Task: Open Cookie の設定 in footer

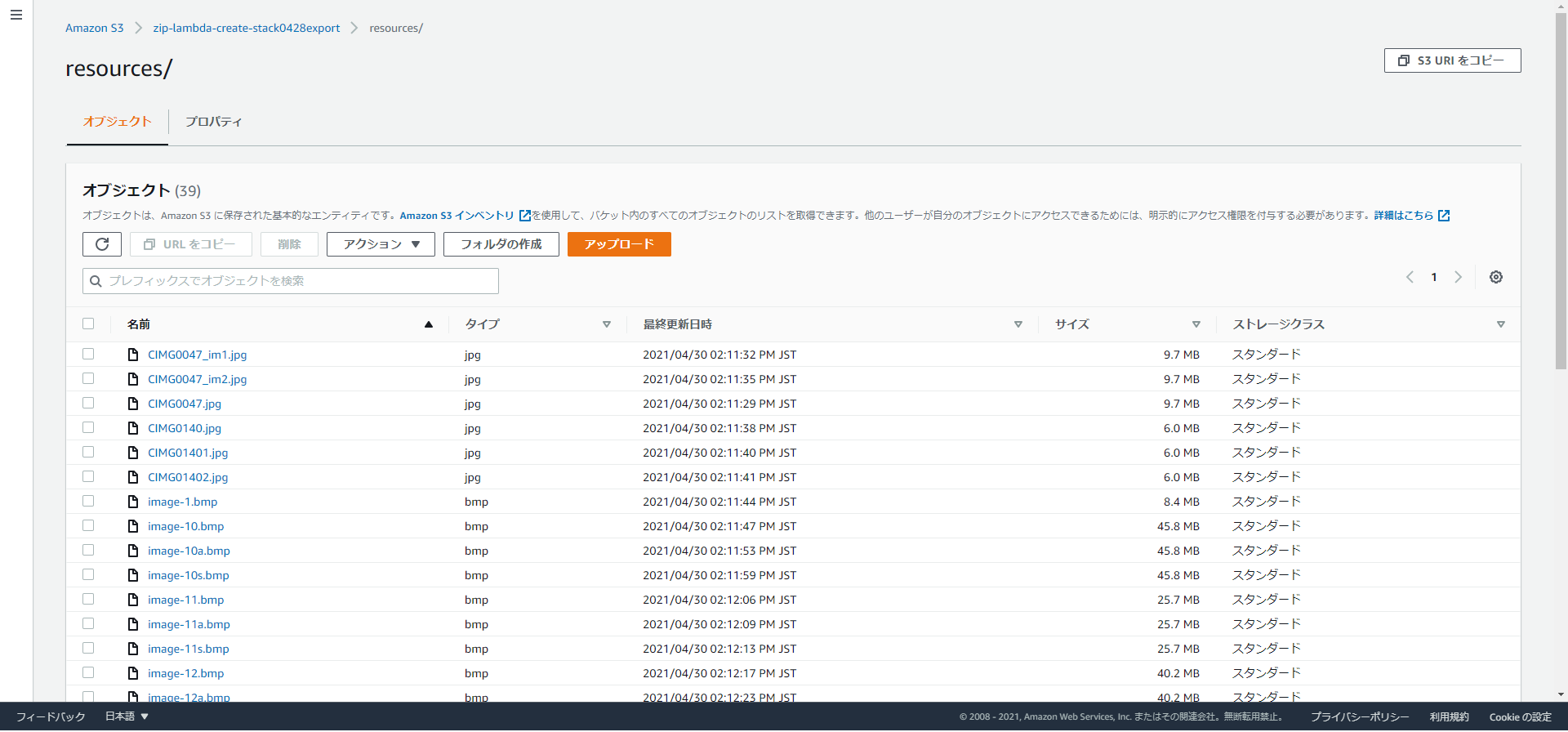Action: coord(1520,716)
